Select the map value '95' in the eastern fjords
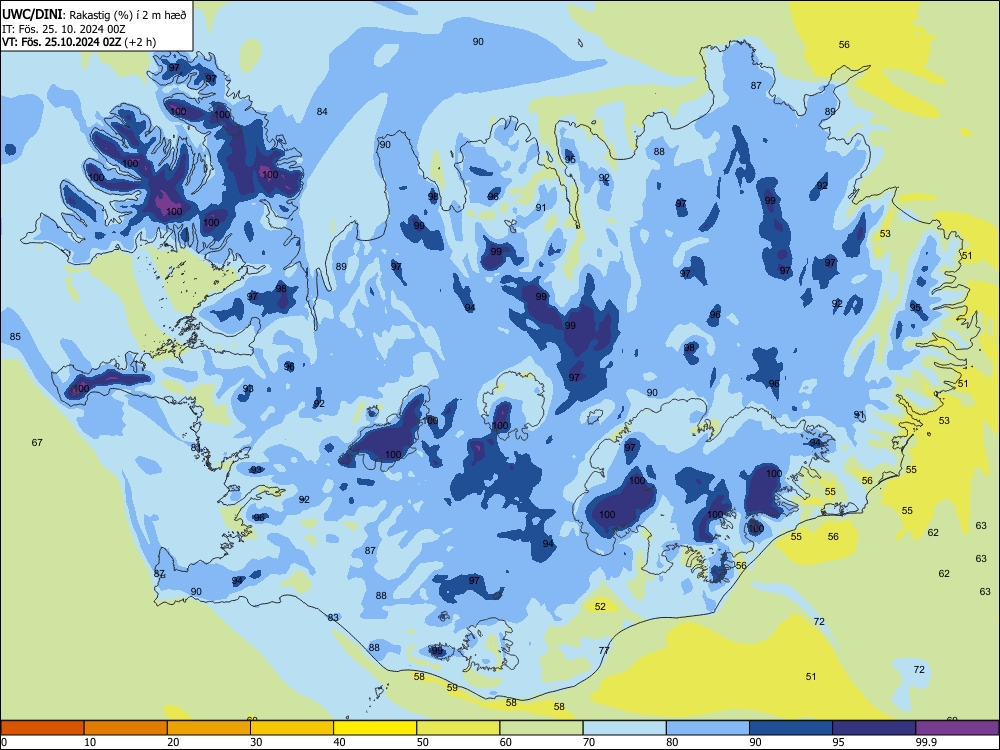 [x=915, y=307]
